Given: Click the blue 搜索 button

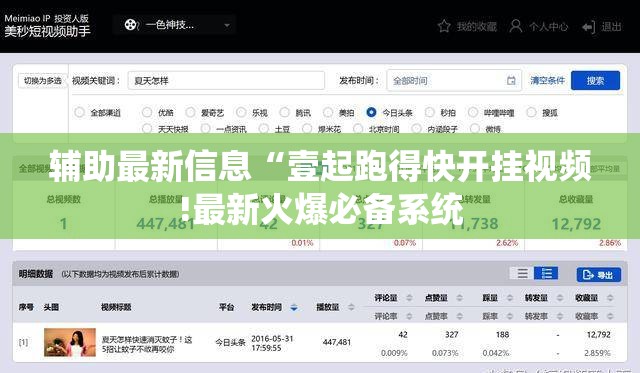Looking at the screenshot, I should pyautogui.click(x=595, y=80).
